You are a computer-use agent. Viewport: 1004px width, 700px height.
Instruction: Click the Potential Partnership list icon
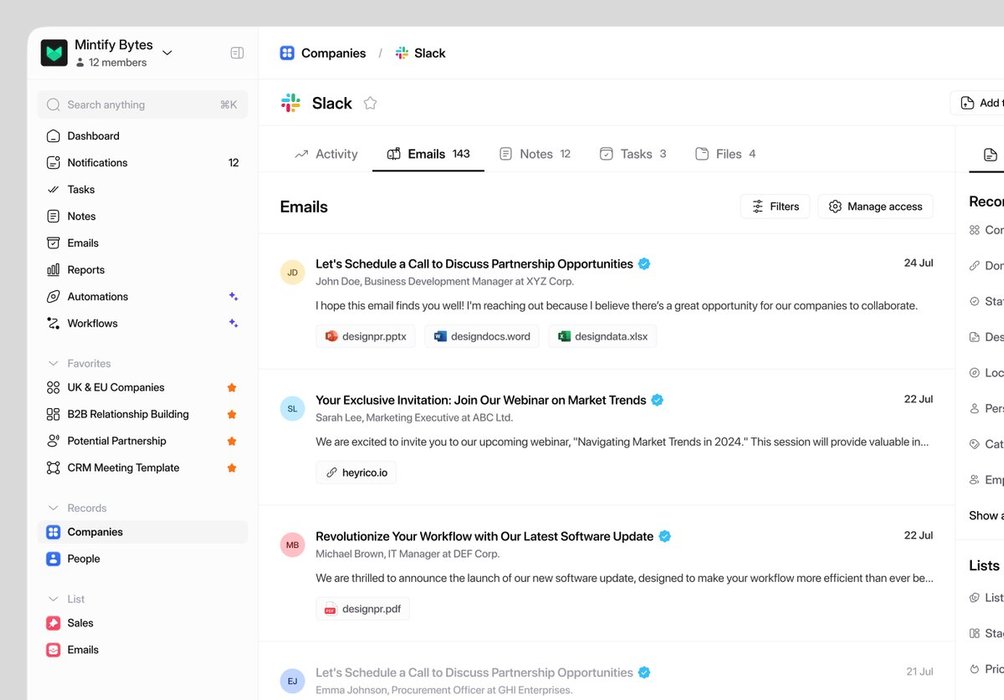pos(53,441)
